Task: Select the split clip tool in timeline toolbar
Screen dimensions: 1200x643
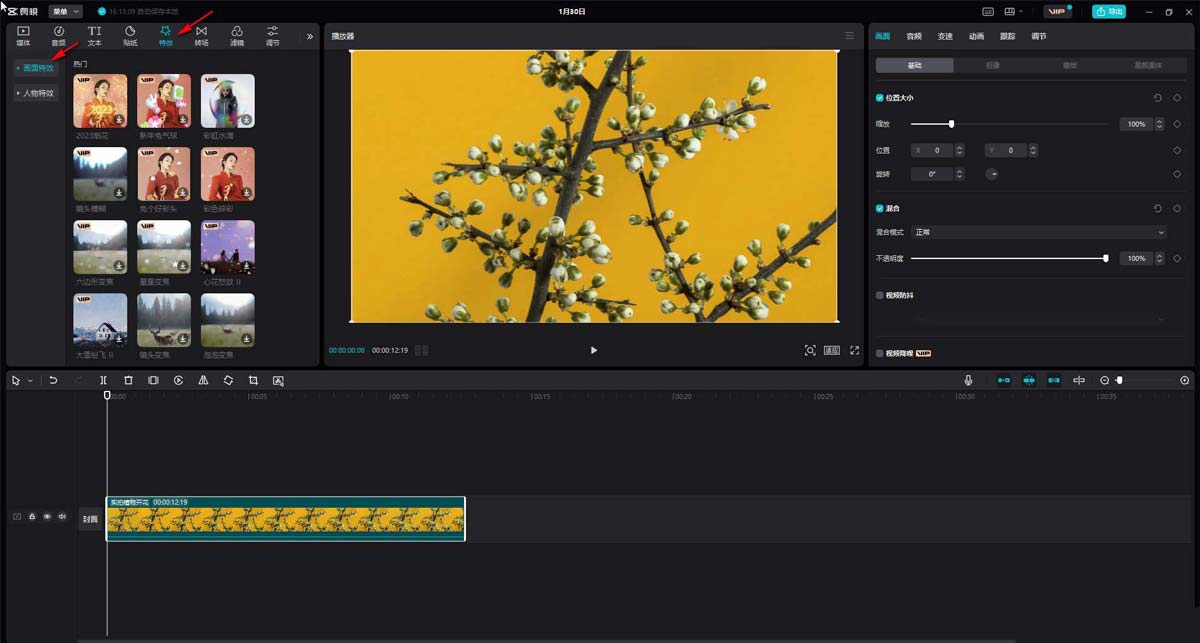Action: [103, 381]
